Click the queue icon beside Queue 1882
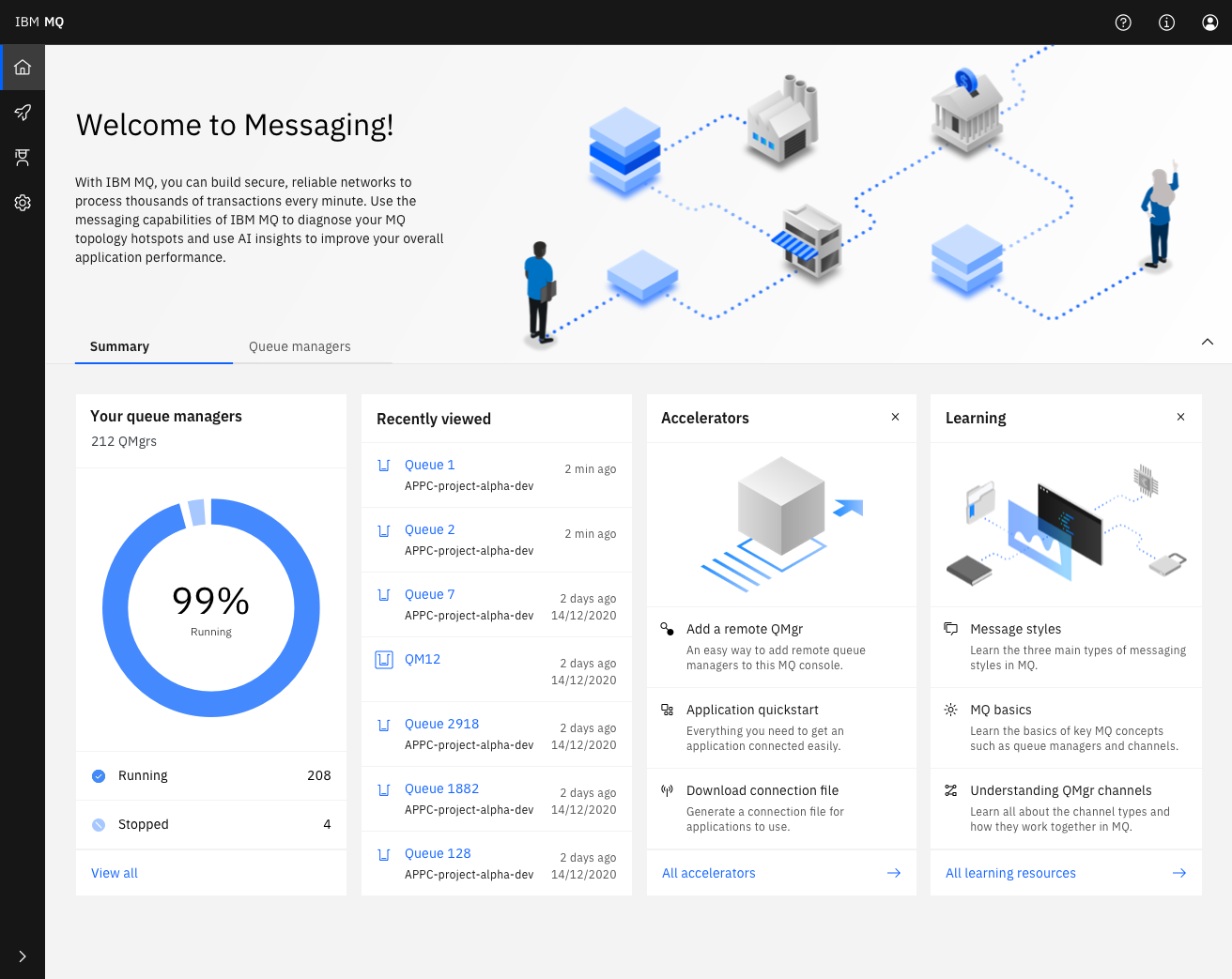1232x979 pixels. (384, 789)
